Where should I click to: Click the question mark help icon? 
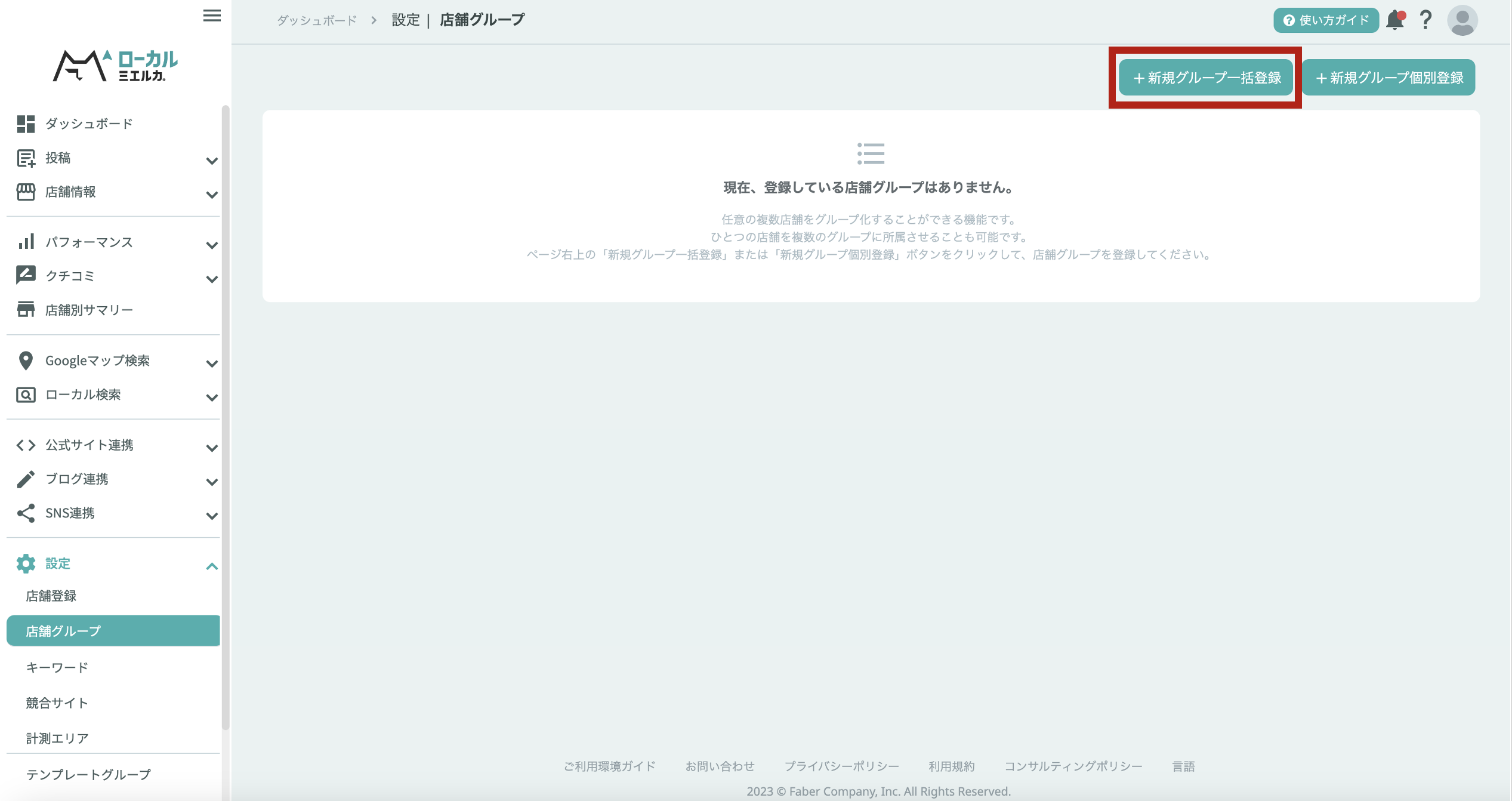[1425, 20]
